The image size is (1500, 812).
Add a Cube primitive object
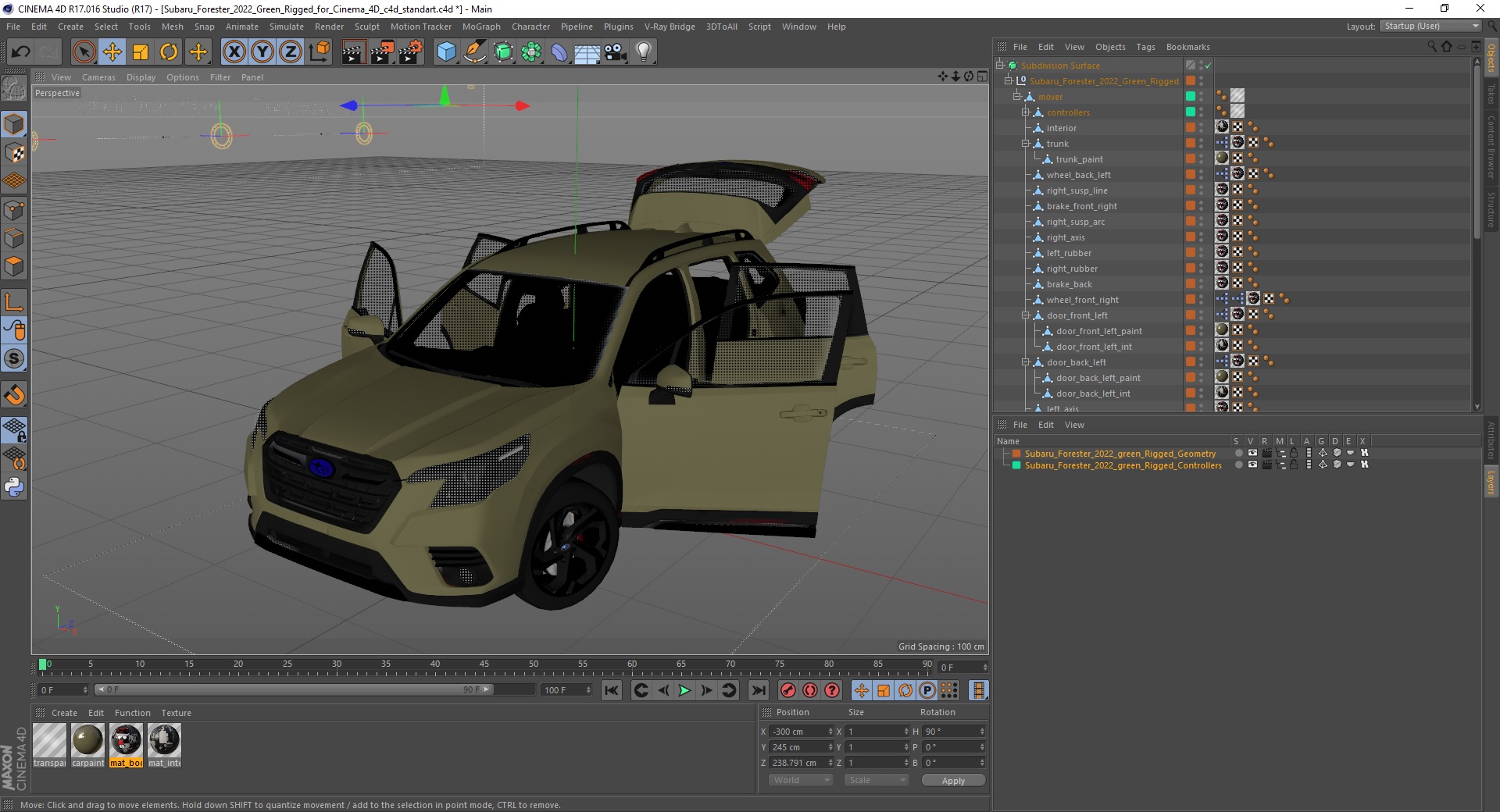tap(446, 52)
